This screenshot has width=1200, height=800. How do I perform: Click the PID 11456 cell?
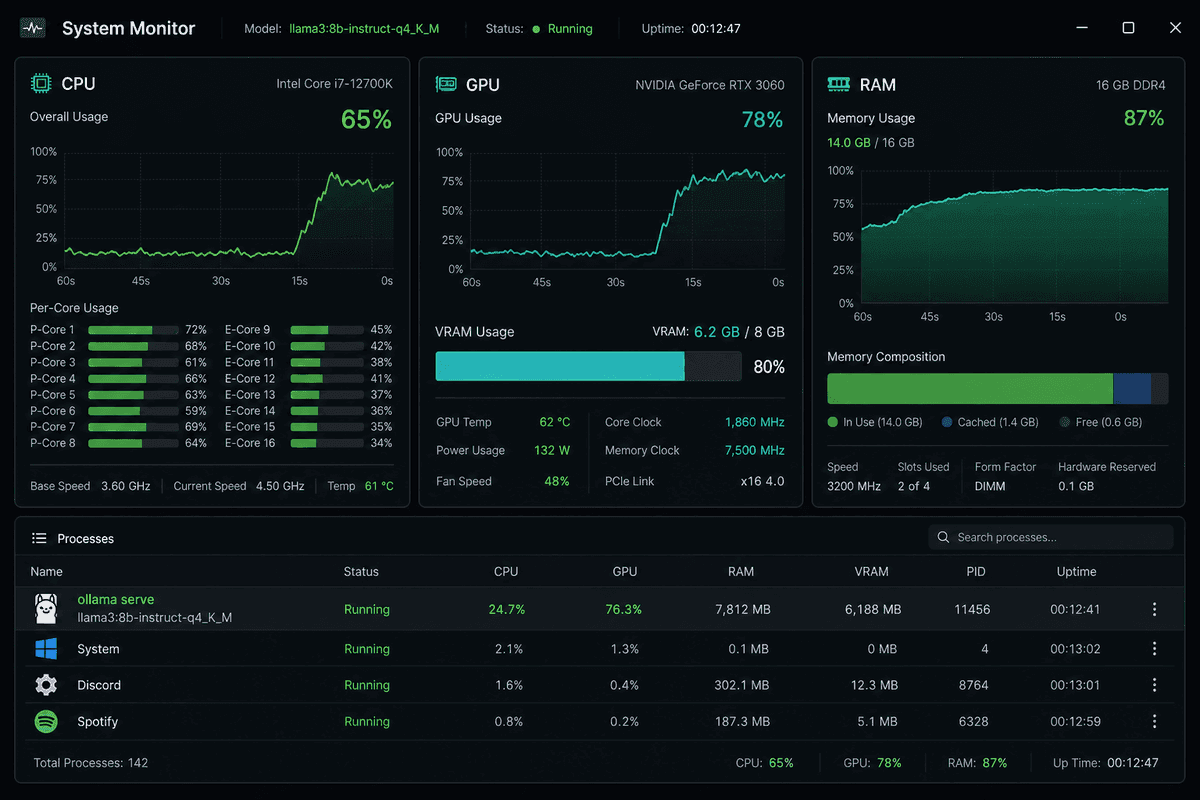click(972, 609)
